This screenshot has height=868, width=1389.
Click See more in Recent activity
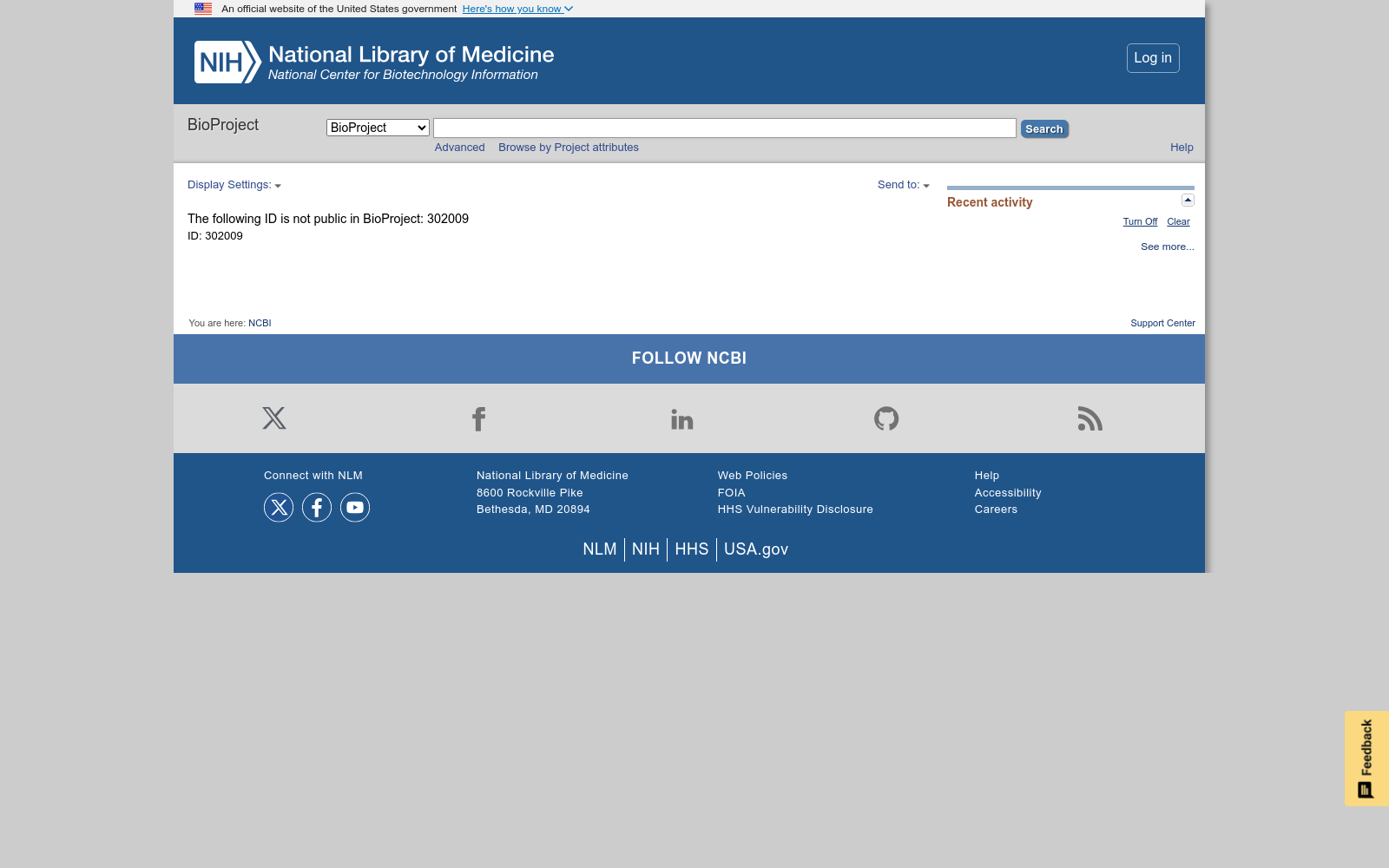click(x=1167, y=247)
